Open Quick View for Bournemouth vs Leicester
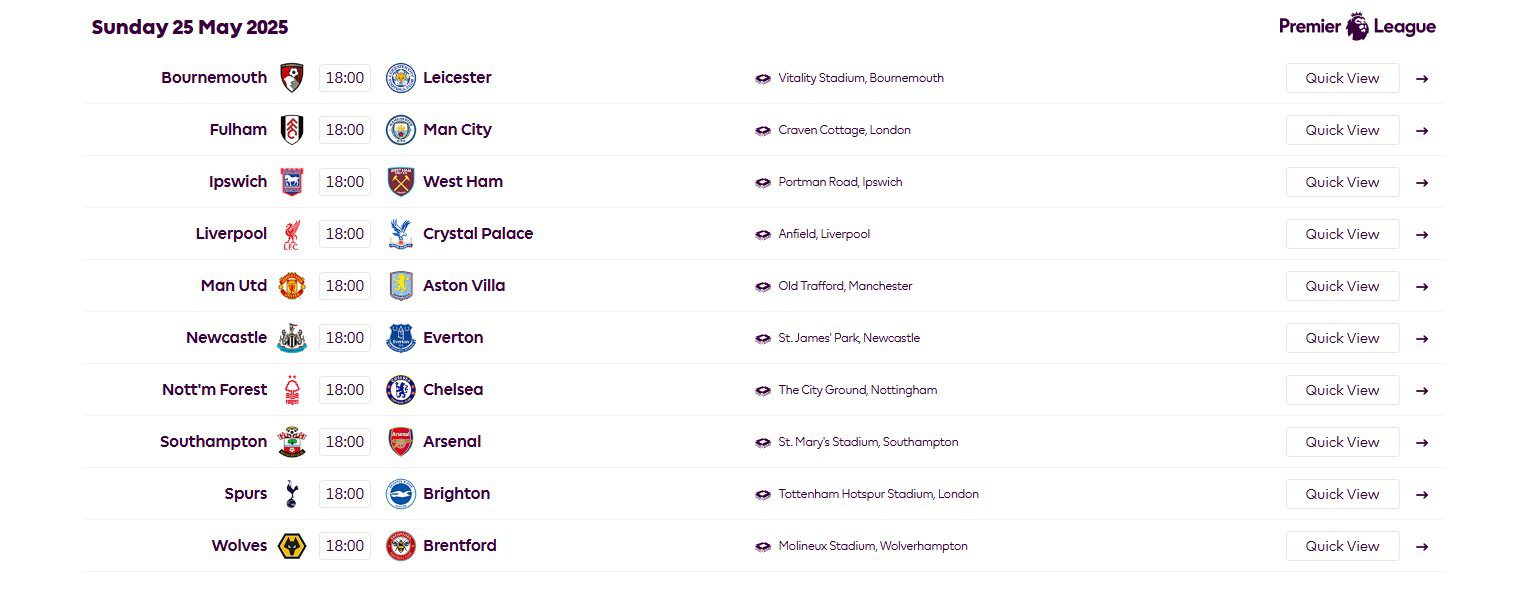This screenshot has width=1523, height=610. click(x=1342, y=78)
